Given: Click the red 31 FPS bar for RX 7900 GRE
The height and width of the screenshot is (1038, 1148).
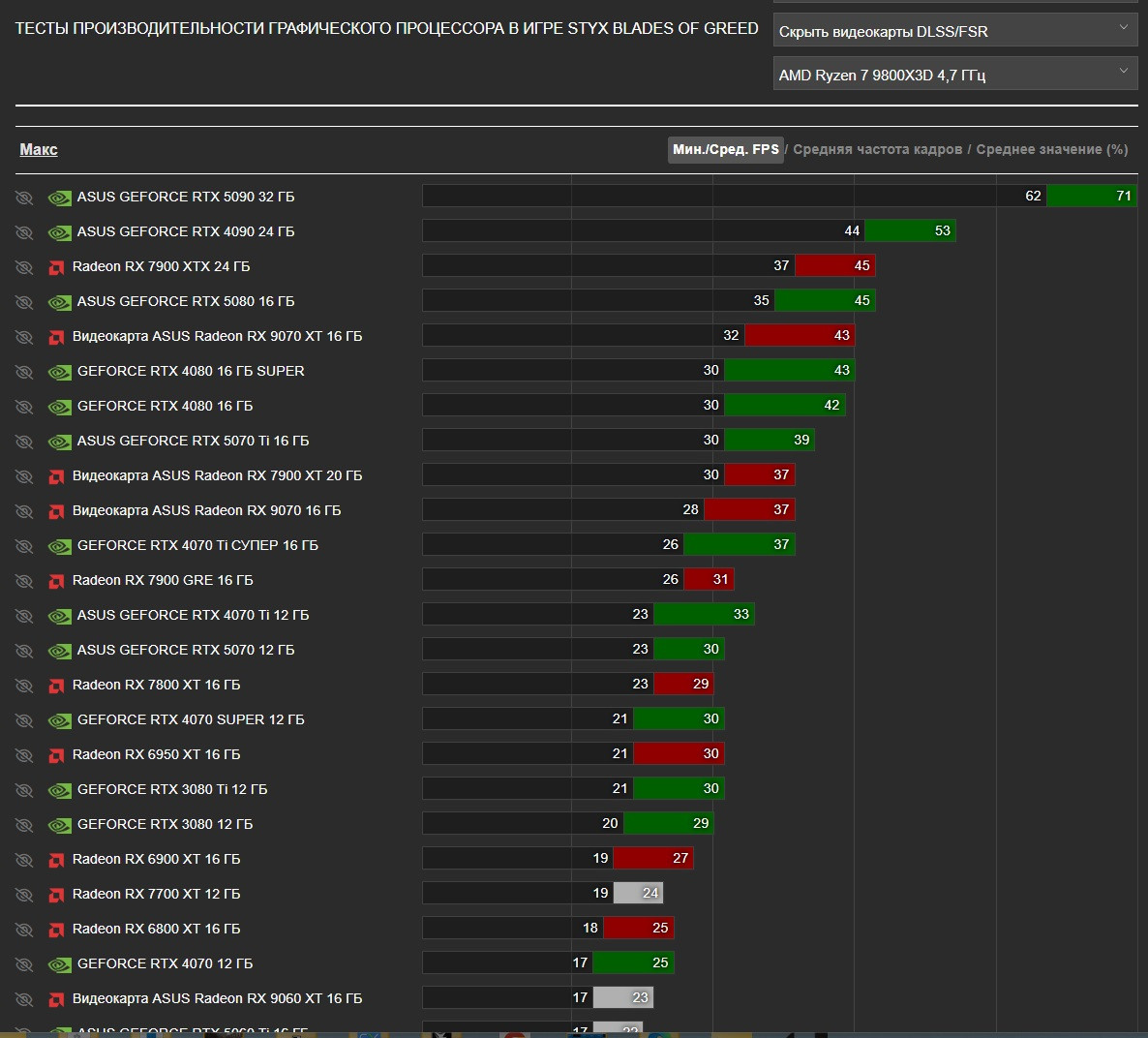Looking at the screenshot, I should click(x=709, y=579).
